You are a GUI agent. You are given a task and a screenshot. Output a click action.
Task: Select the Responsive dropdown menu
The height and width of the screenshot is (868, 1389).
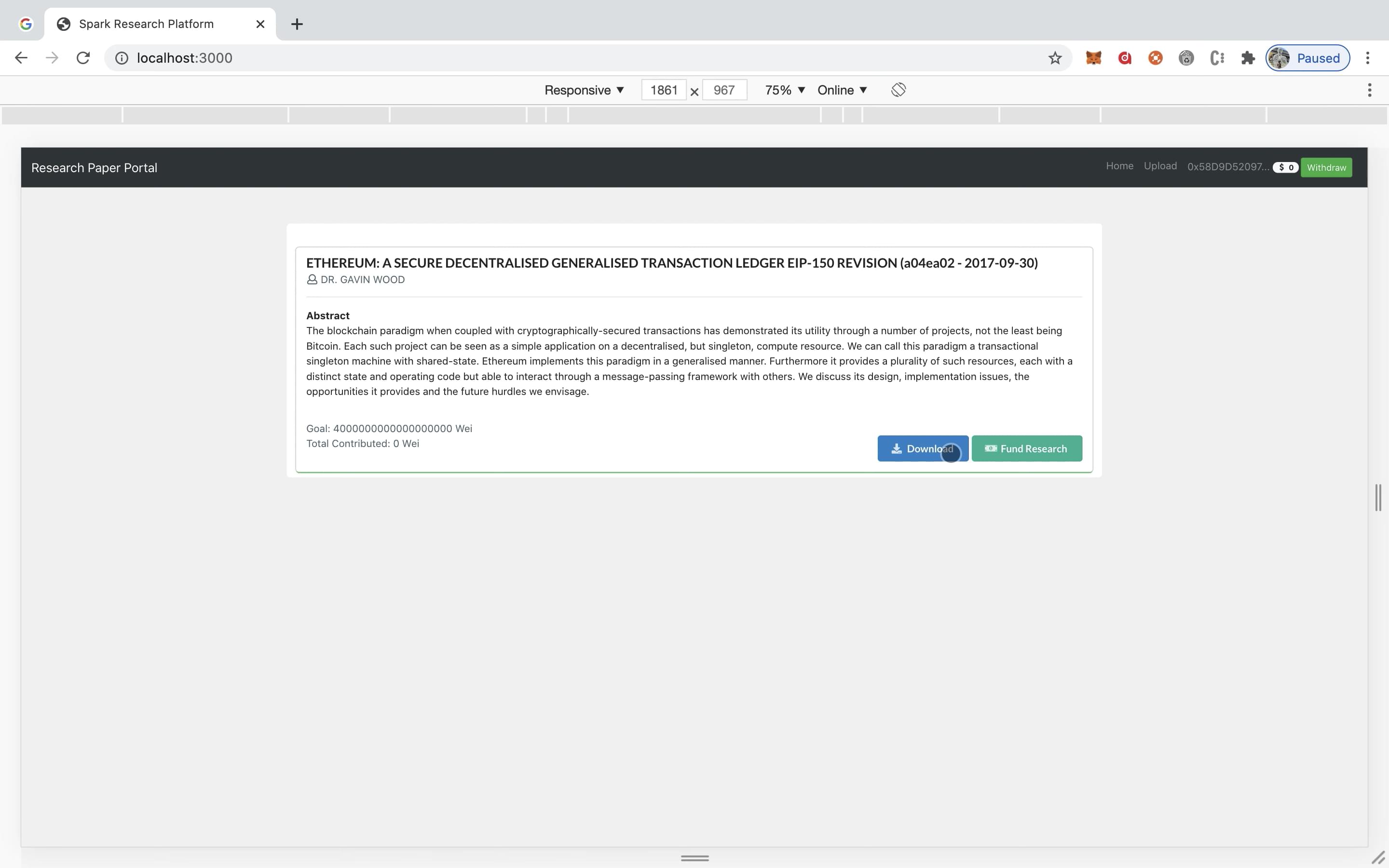coord(582,90)
